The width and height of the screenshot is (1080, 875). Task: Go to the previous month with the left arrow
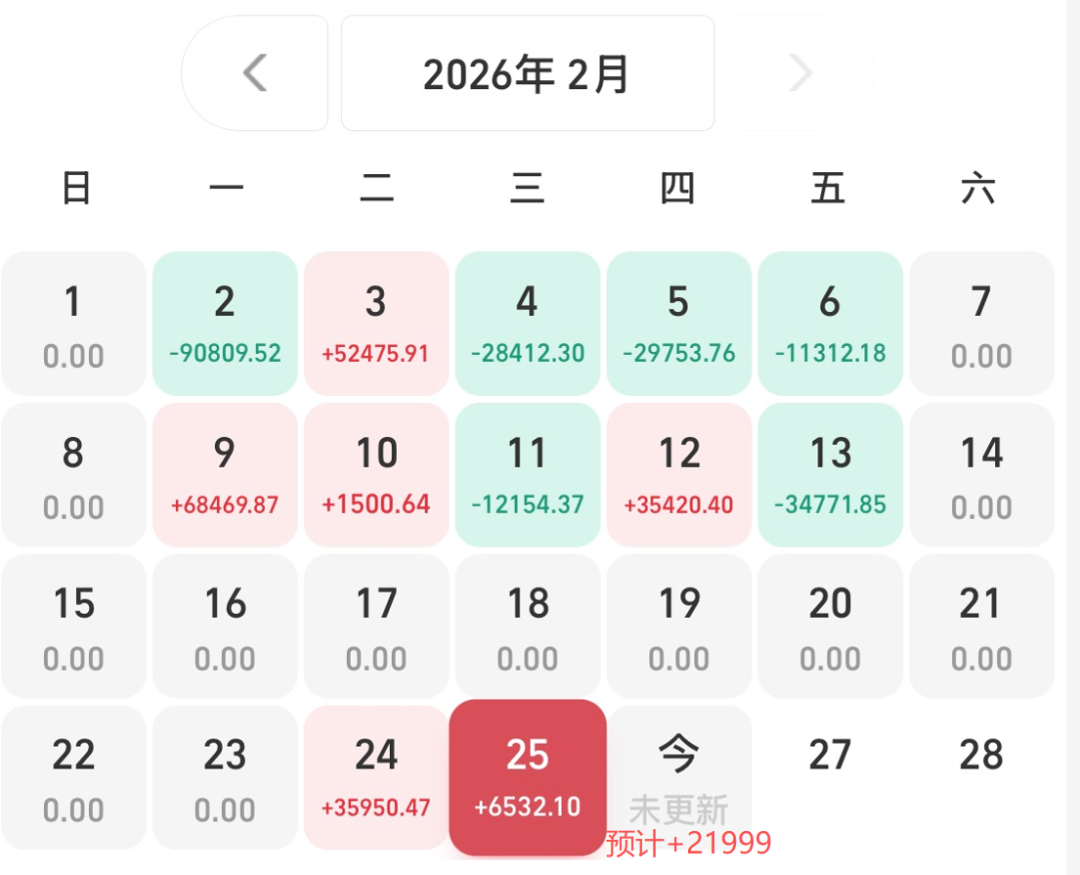click(255, 73)
